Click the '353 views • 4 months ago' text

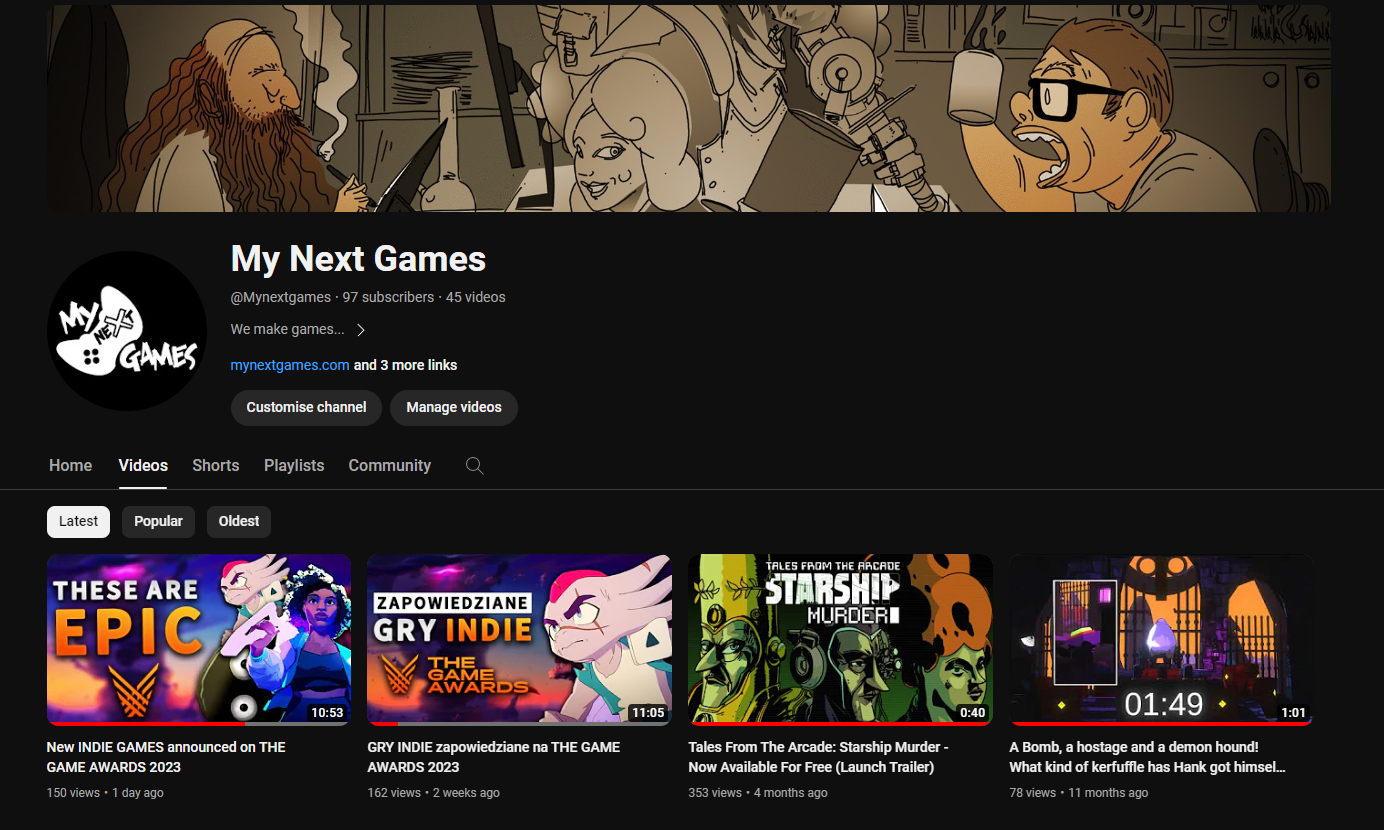pyautogui.click(x=758, y=793)
